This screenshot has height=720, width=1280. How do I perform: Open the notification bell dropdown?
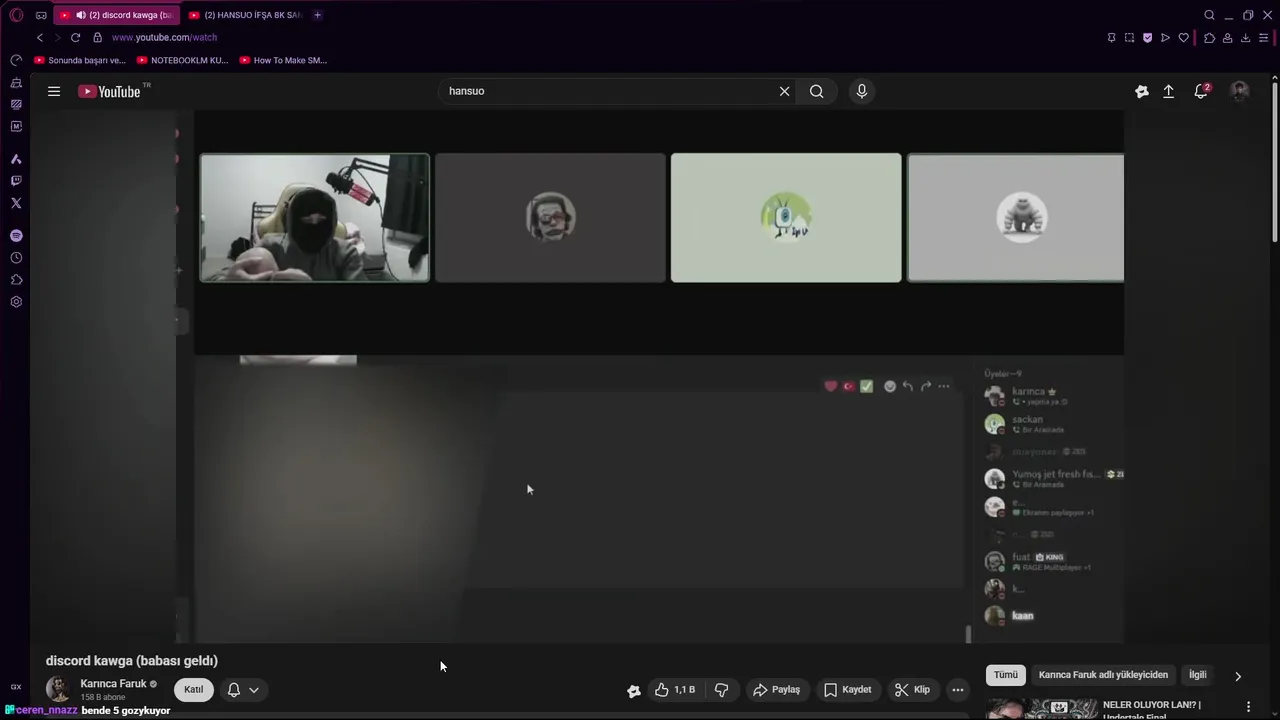(x=243, y=689)
